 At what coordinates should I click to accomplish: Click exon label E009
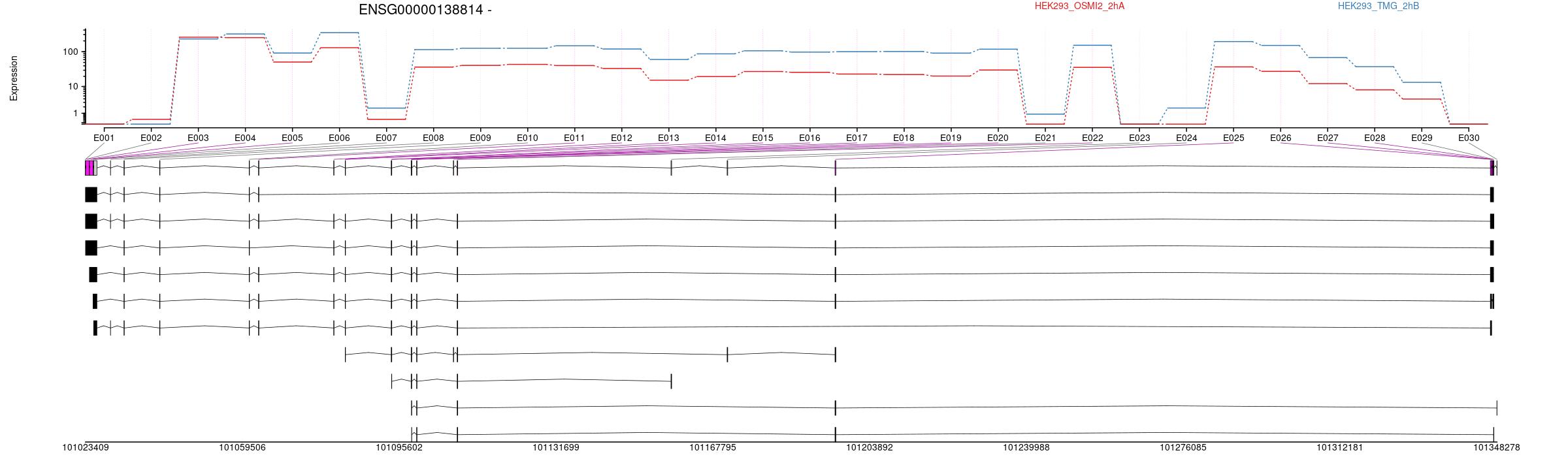(480, 138)
